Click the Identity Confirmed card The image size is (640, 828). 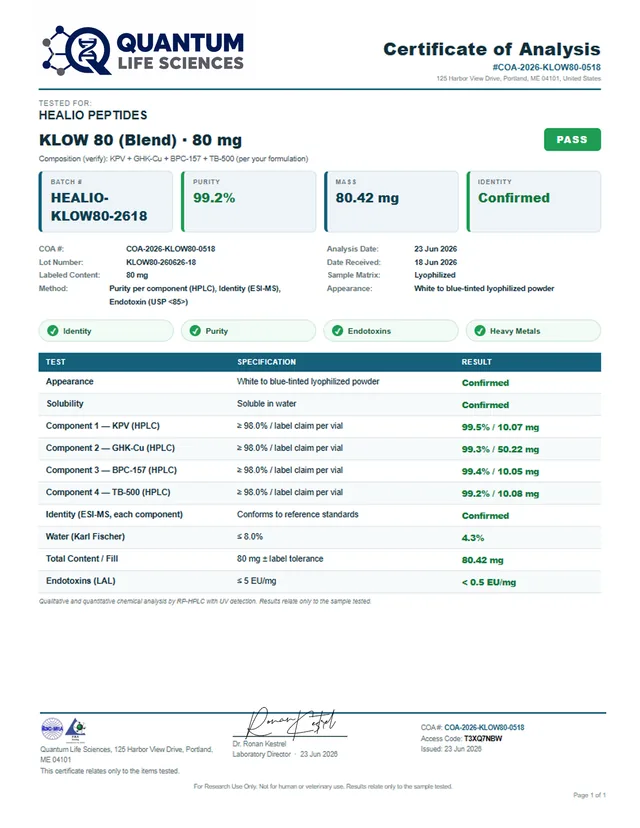pos(533,201)
